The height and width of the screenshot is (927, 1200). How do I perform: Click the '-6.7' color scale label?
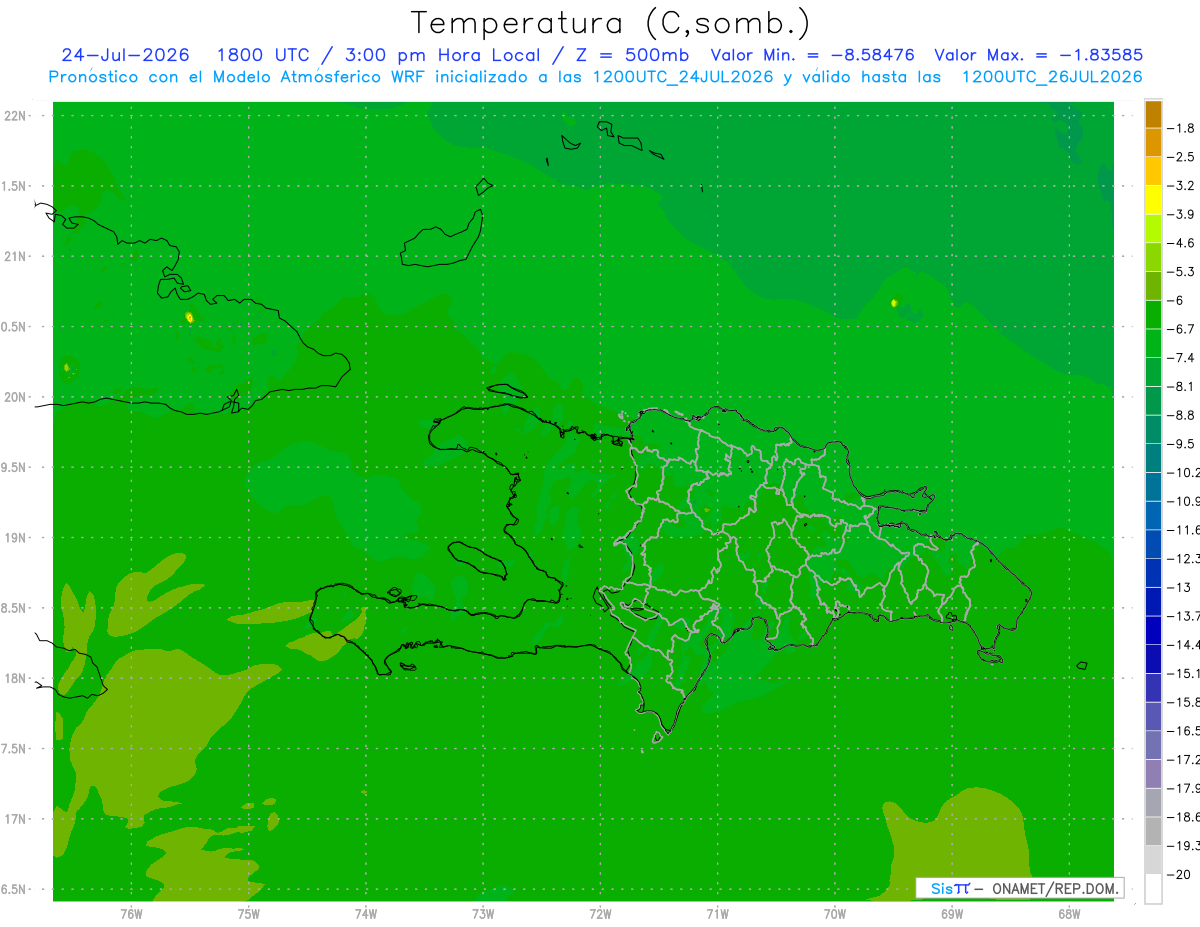coord(1181,329)
